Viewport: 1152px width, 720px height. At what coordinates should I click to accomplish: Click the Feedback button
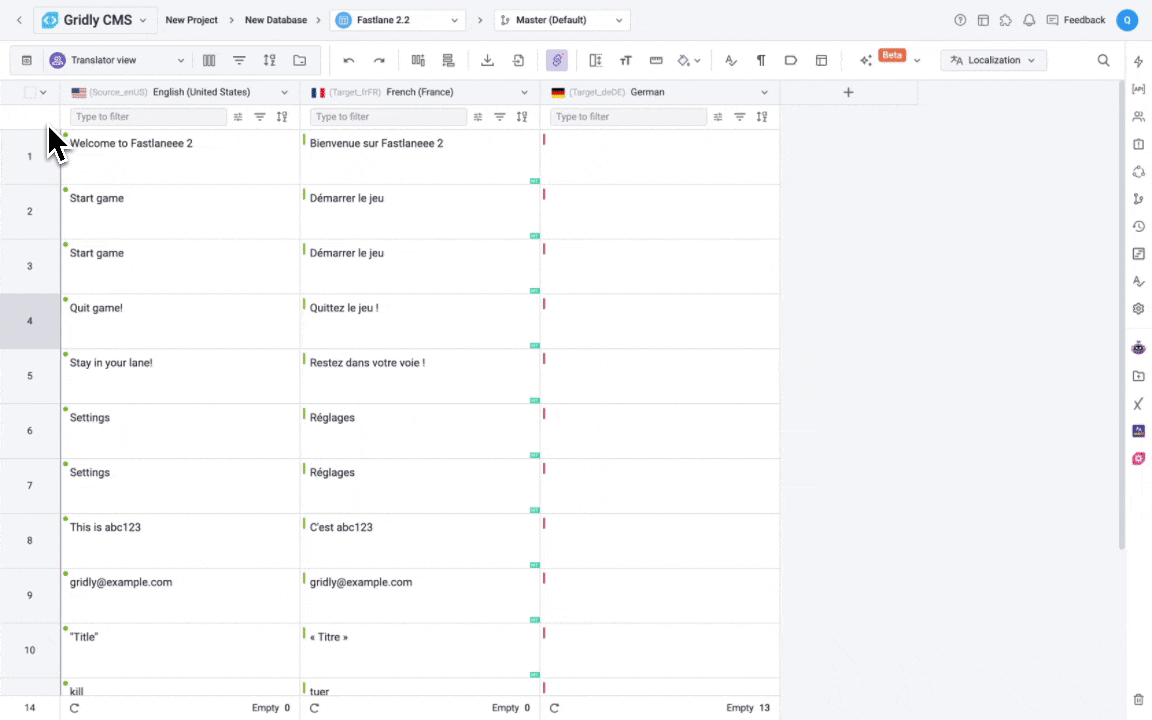[x=1076, y=20]
